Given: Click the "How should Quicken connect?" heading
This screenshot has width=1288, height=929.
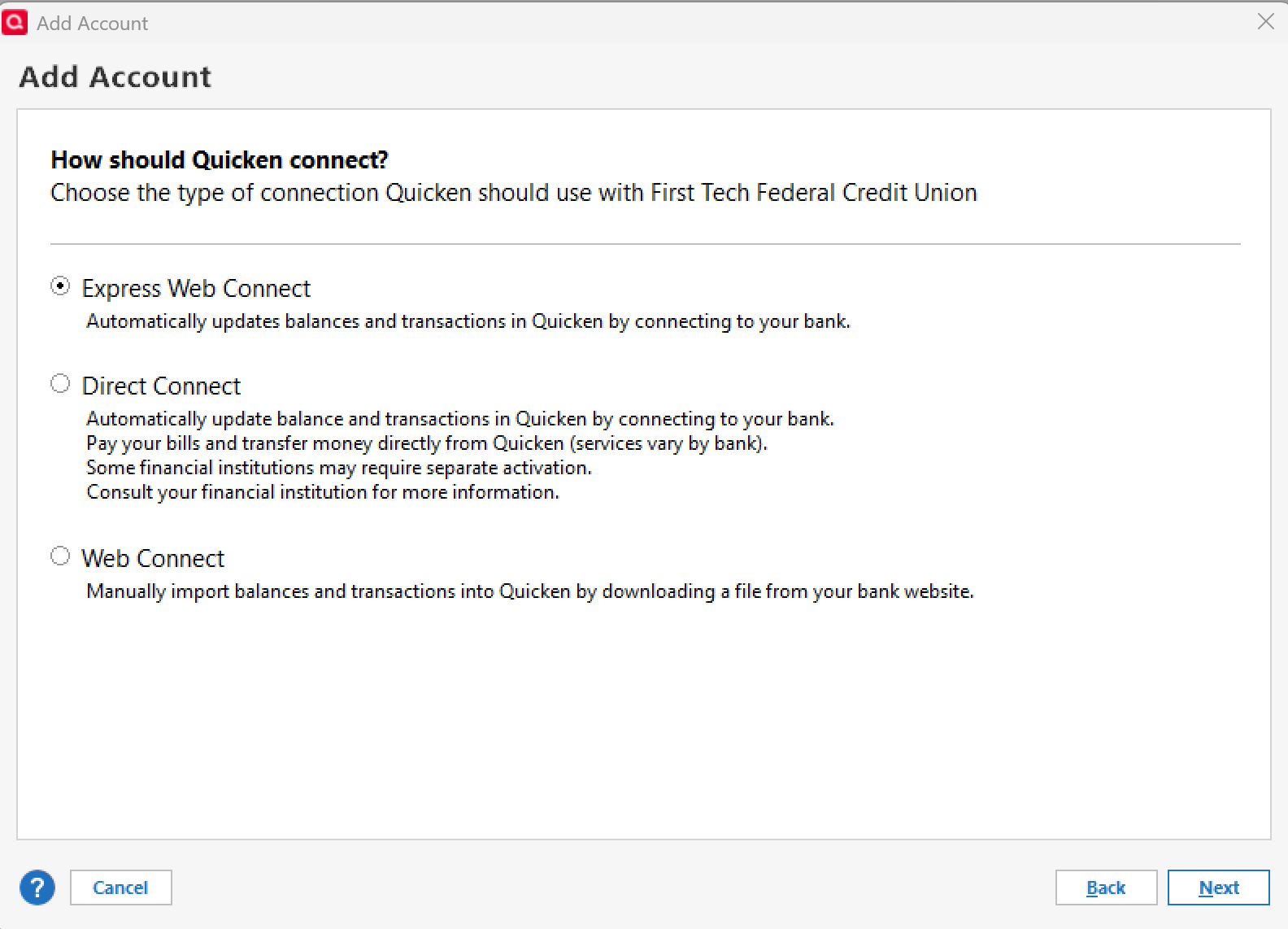Looking at the screenshot, I should click(x=220, y=160).
